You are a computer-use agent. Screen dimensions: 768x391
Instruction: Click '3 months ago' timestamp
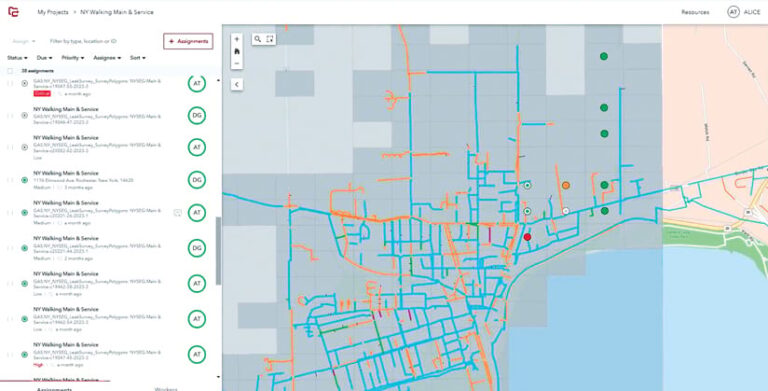pyautogui.click(x=78, y=188)
